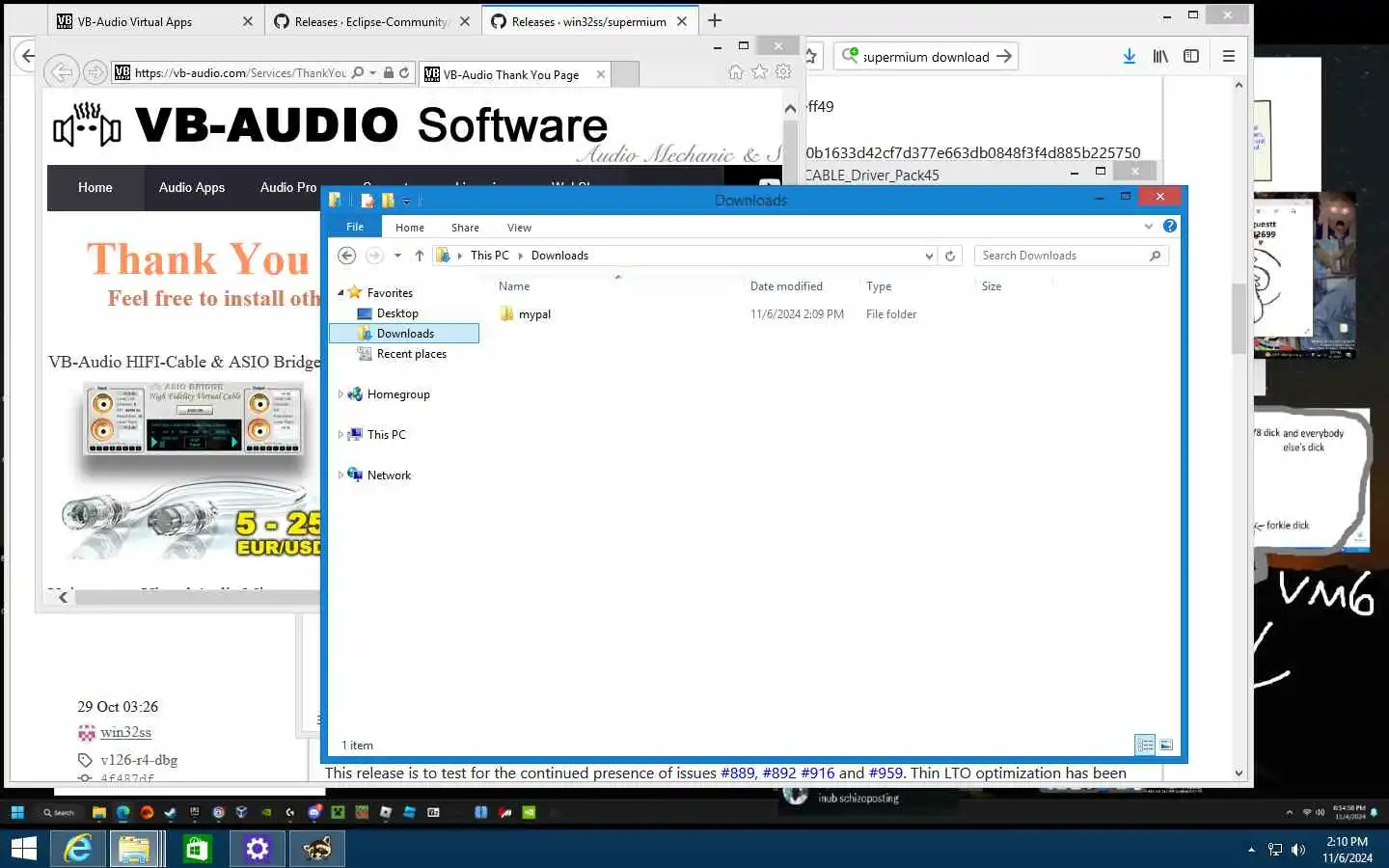Switch to the VB-Audio Virtual Apps Firefox tab
Viewport: 1389px width, 868px height.
(154, 21)
